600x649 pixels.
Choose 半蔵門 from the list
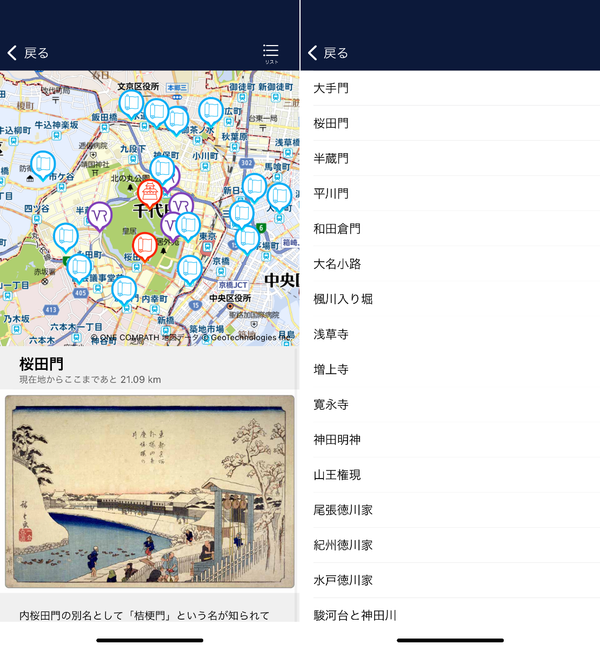[x=450, y=159]
